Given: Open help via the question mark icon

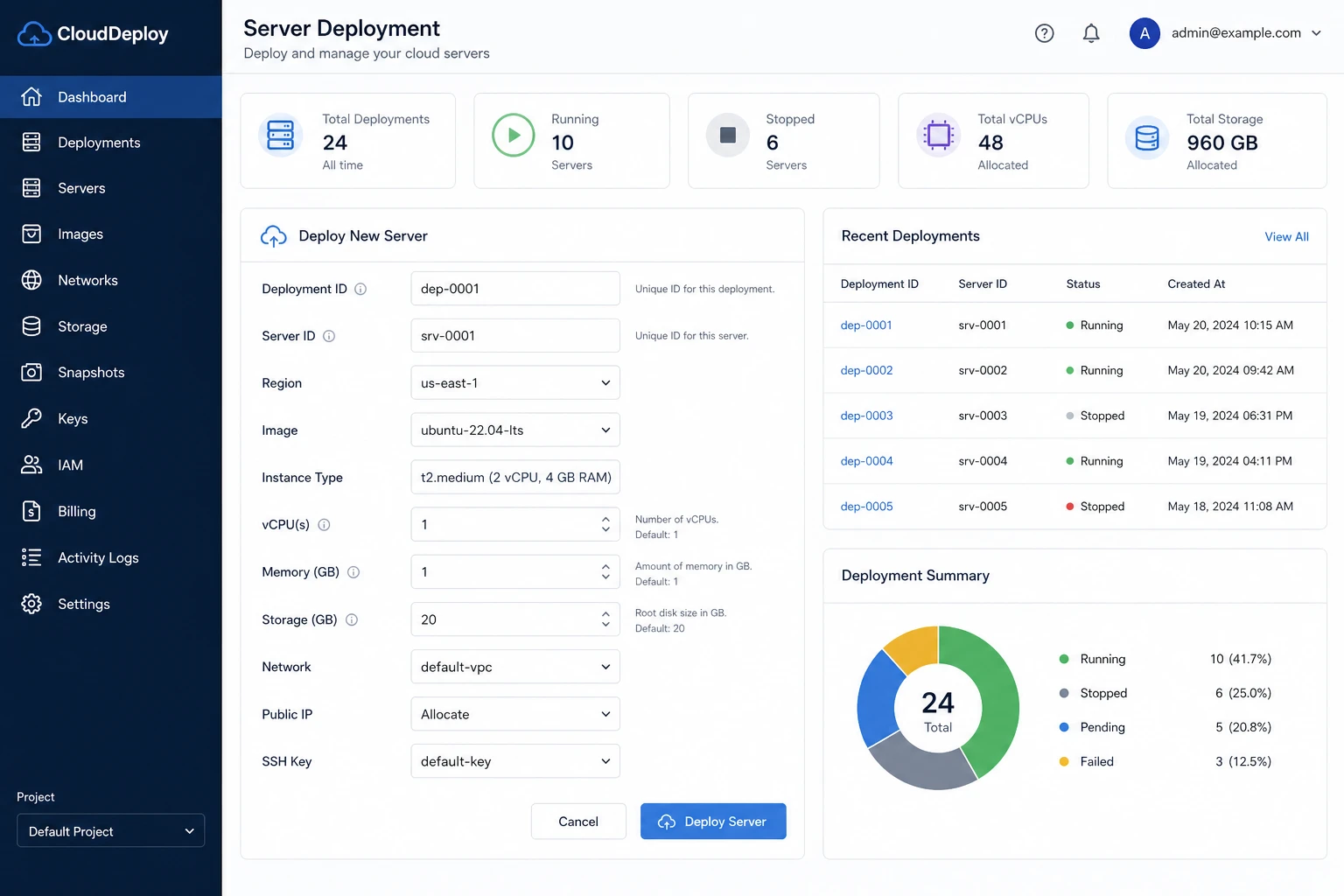Looking at the screenshot, I should [1044, 33].
